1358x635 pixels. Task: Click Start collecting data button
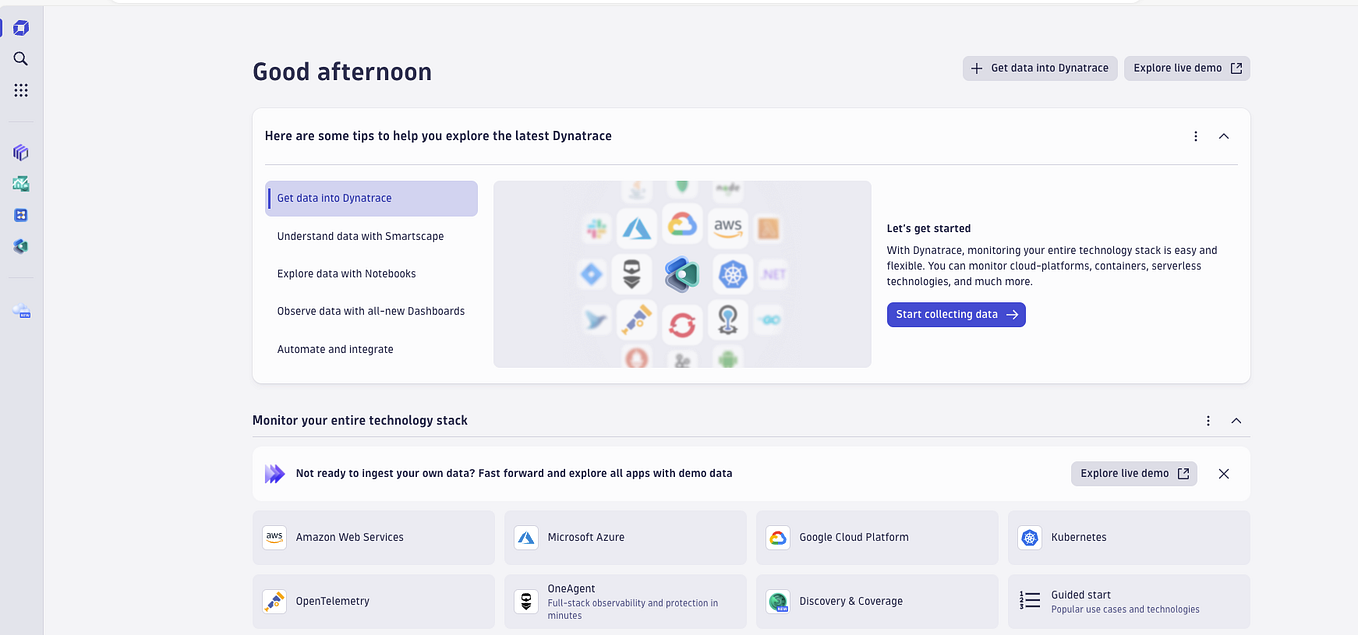(x=956, y=314)
